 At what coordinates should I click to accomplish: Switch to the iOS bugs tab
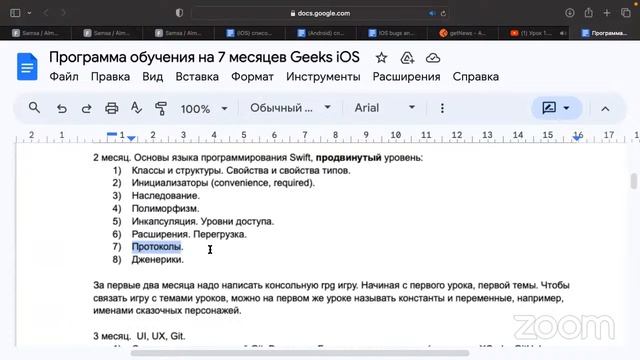392,33
